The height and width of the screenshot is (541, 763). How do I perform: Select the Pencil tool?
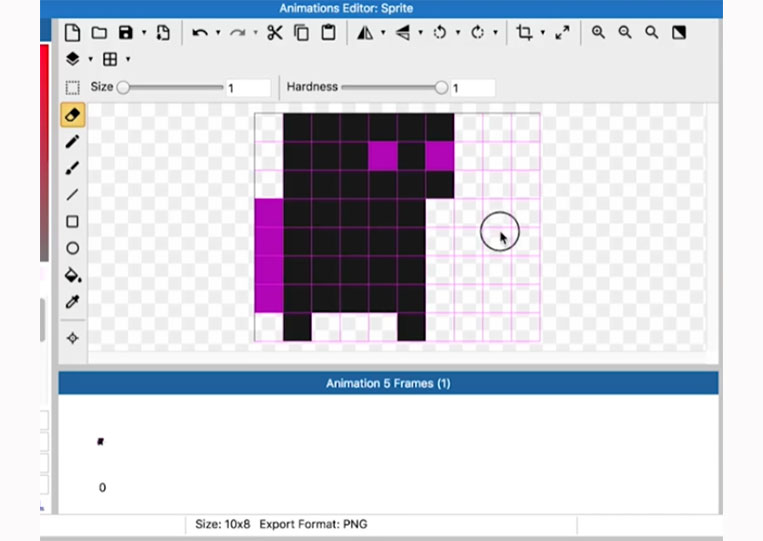73,142
